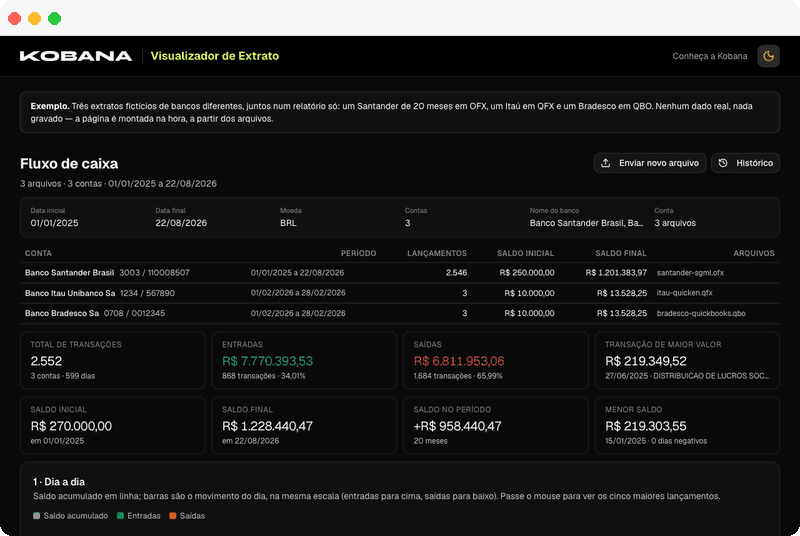Click the Saldo inicial R$ 270.000,00 value
800x536 pixels.
tap(71, 426)
